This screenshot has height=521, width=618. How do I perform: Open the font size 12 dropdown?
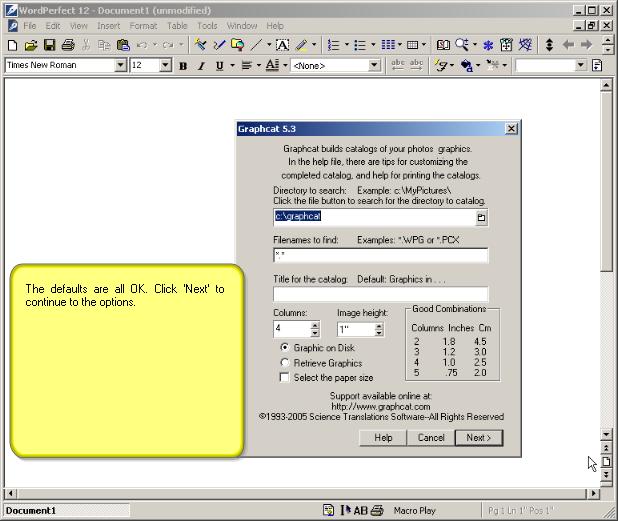(x=166, y=65)
